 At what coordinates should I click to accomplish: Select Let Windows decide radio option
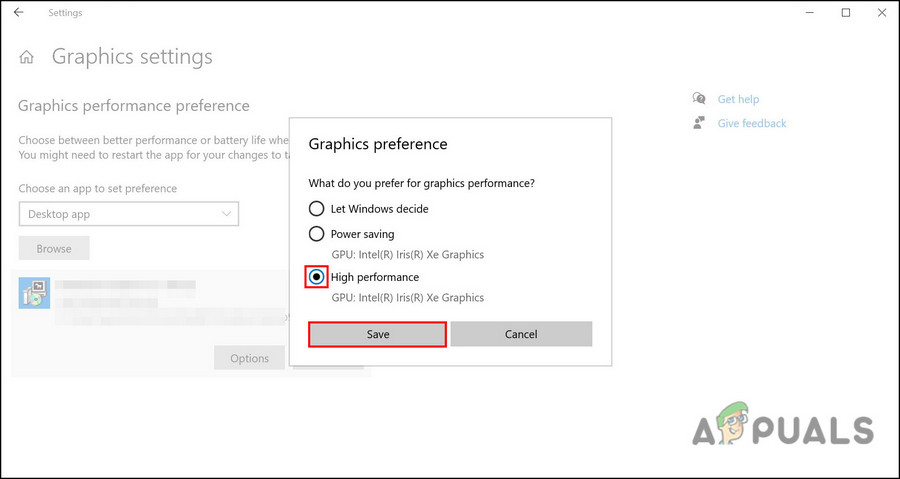tap(316, 209)
